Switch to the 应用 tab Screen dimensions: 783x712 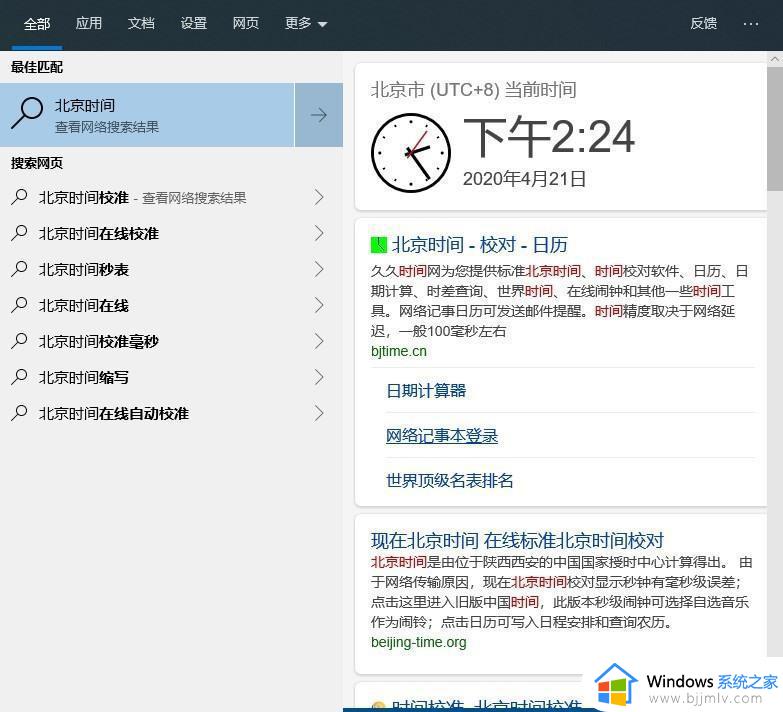point(89,23)
